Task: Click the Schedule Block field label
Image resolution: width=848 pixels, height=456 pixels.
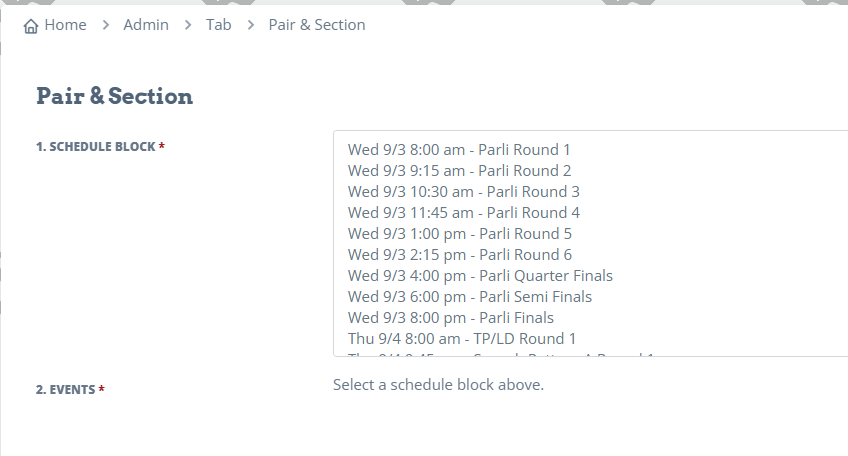Action: (101, 147)
